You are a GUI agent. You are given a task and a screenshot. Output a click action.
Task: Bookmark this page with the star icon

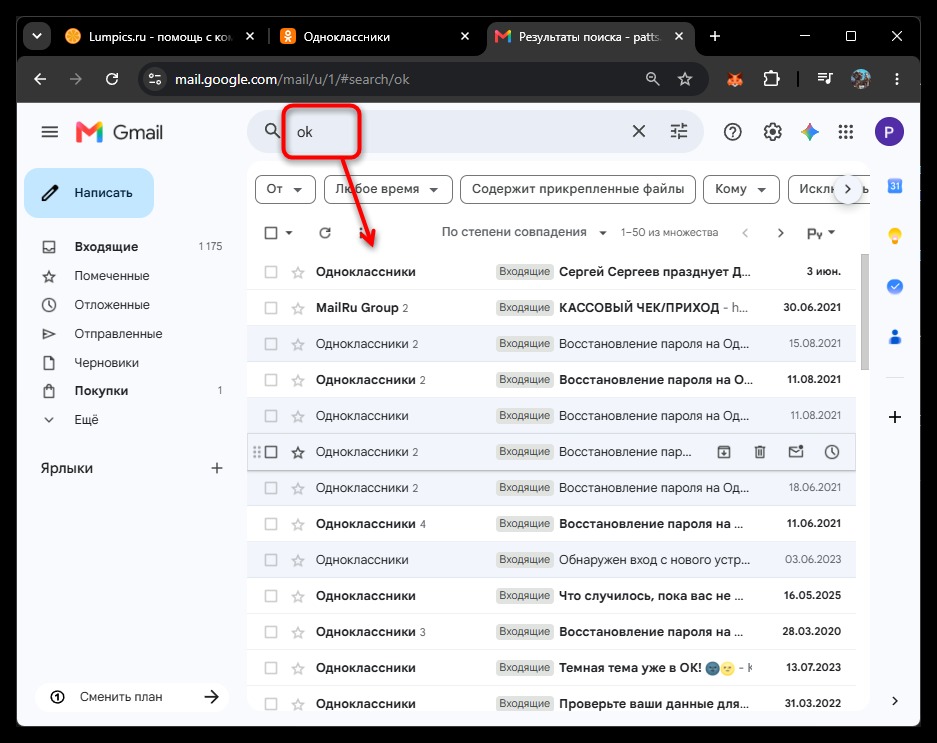point(685,79)
